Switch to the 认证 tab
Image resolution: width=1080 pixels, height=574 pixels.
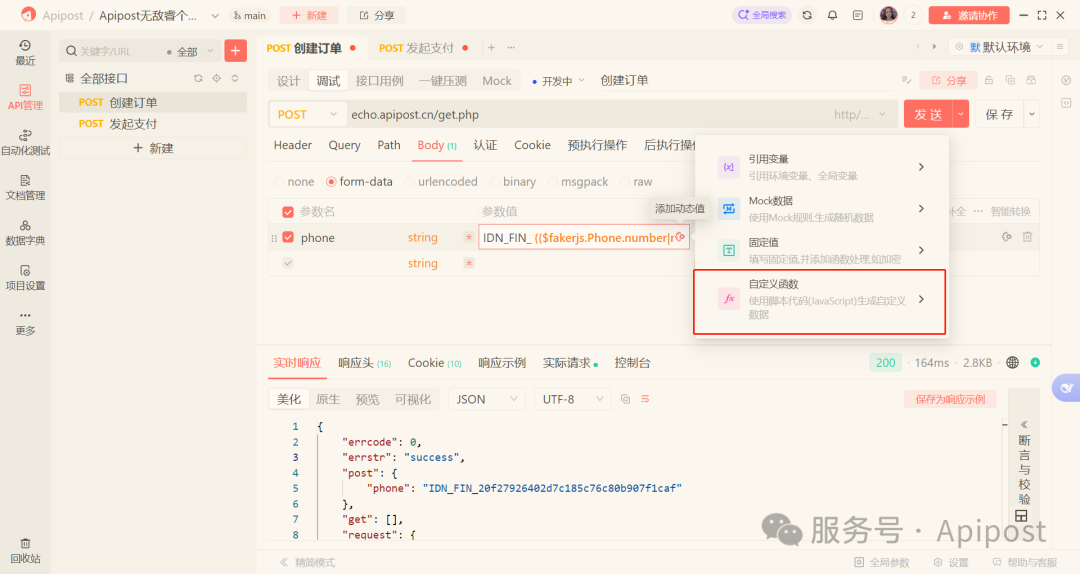click(x=485, y=145)
